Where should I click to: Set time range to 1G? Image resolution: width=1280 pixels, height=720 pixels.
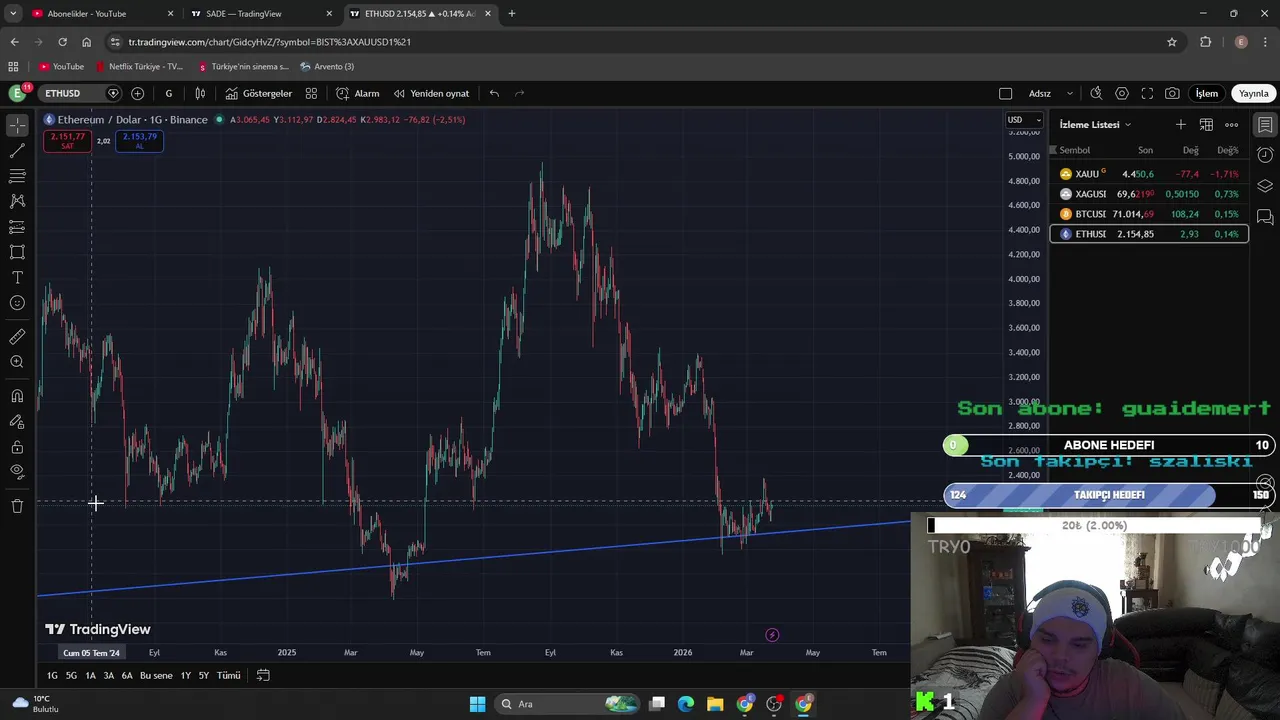click(x=52, y=676)
